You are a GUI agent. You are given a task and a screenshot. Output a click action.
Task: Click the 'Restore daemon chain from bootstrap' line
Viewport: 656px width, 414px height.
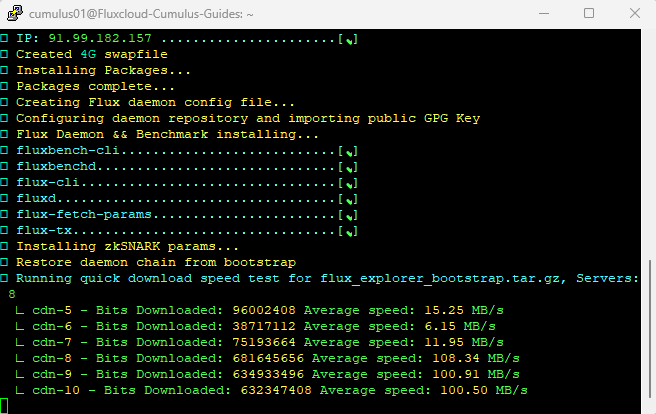tap(156, 263)
